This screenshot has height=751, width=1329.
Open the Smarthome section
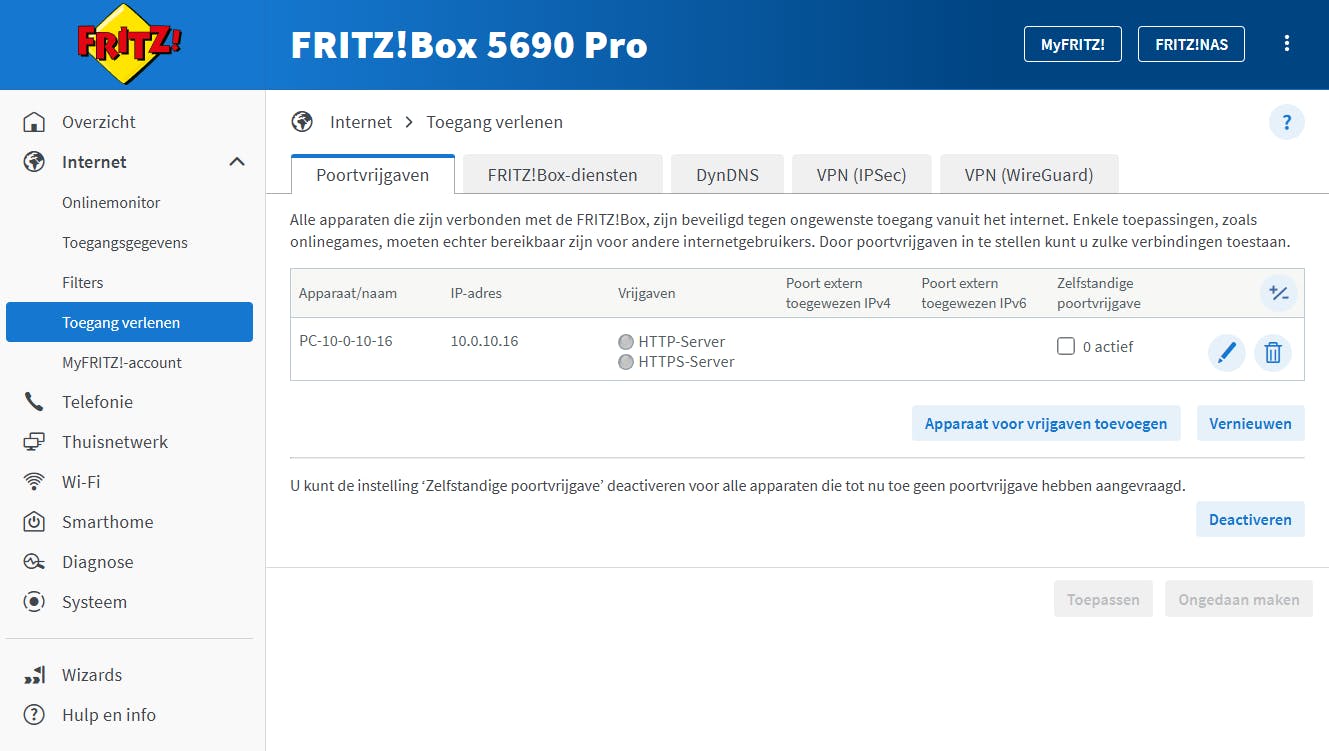pyautogui.click(x=107, y=521)
